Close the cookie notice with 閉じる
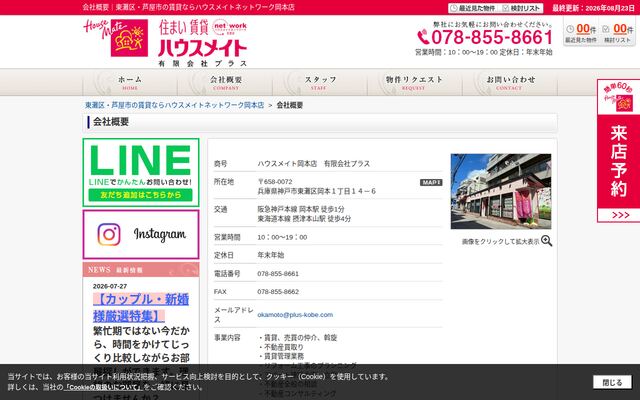The image size is (640, 400). click(612, 382)
